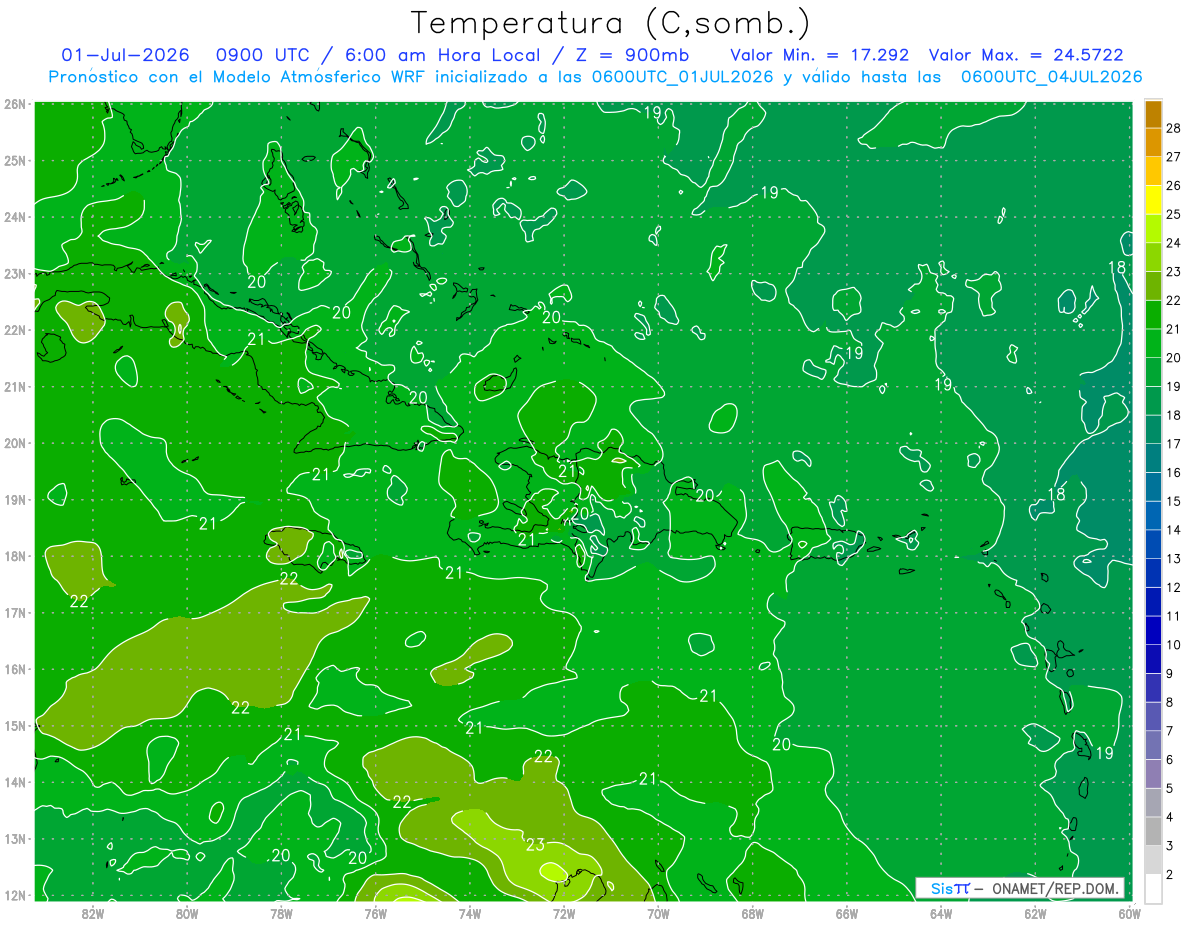Select initialization time '0600UTC_01JUL2026'
This screenshot has height=927, width=1200.
(682, 77)
